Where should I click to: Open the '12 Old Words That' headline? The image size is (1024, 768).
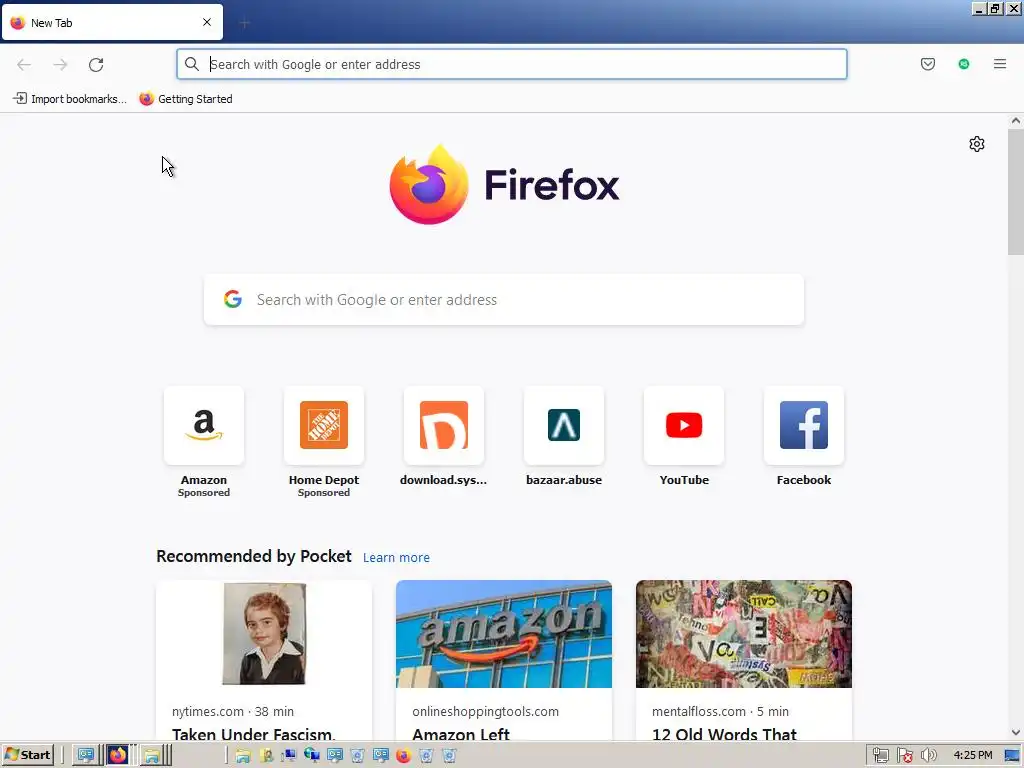(724, 734)
